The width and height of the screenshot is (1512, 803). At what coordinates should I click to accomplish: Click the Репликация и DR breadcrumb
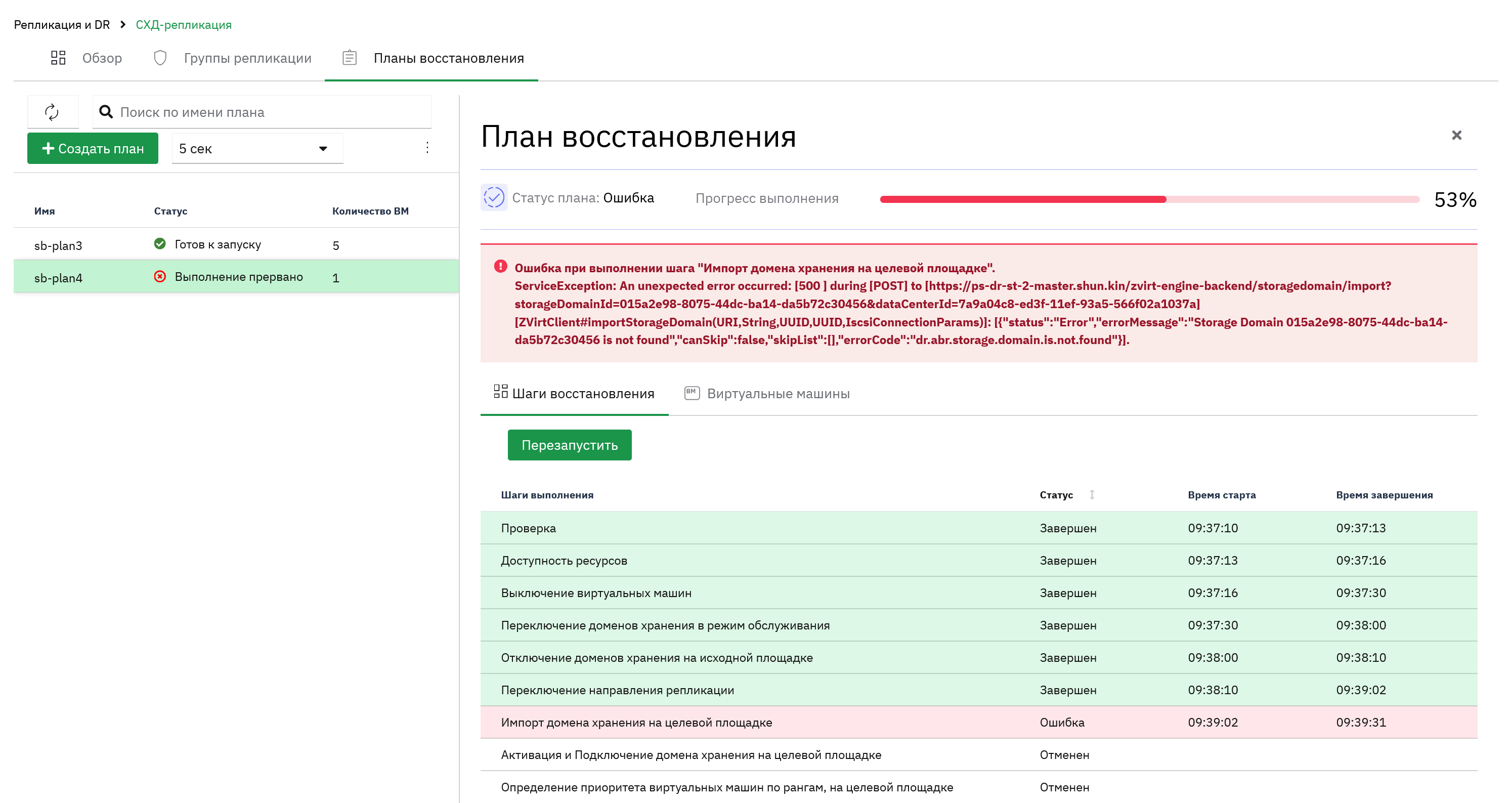coord(62,25)
